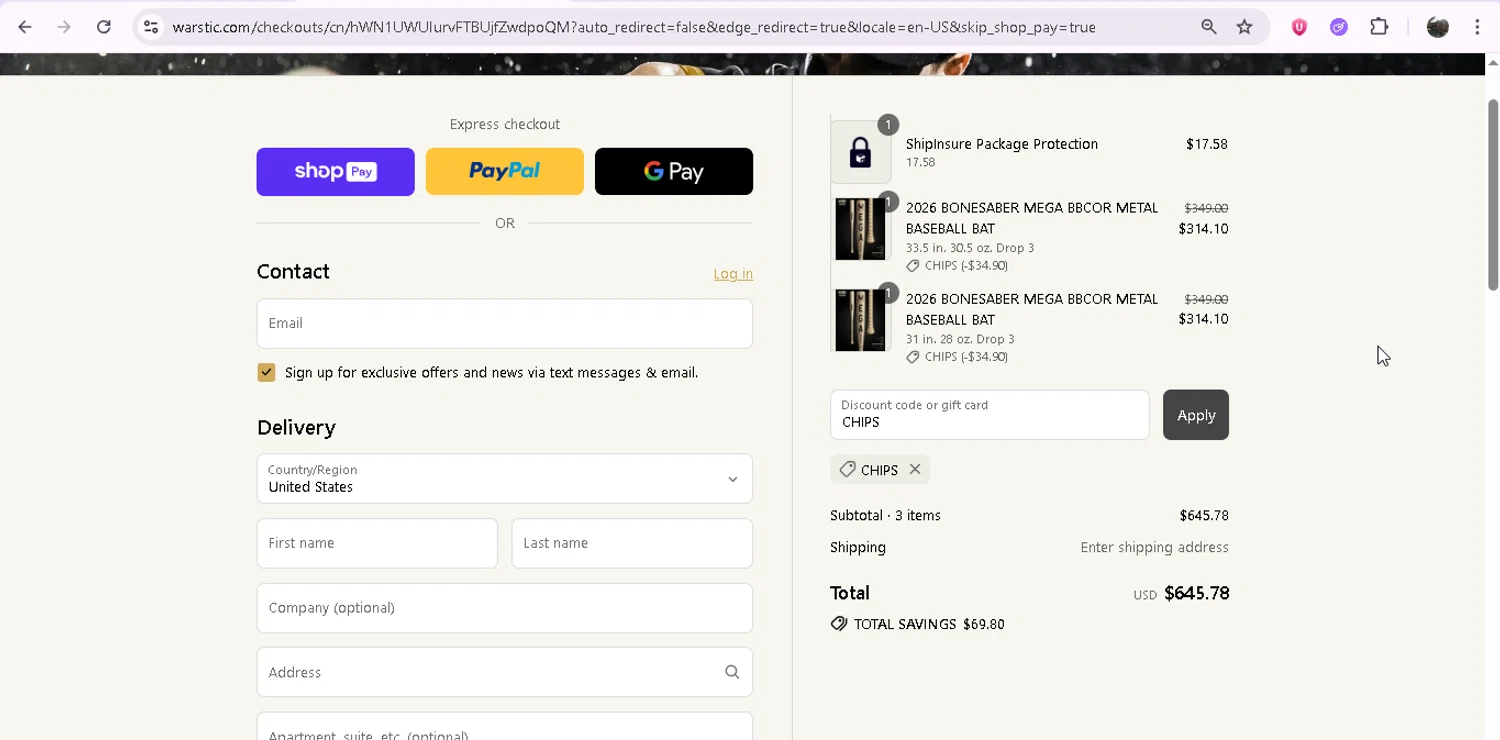Click the bold $645.78 total amount
Viewport: 1500px width, 740px height.
click(x=1197, y=594)
